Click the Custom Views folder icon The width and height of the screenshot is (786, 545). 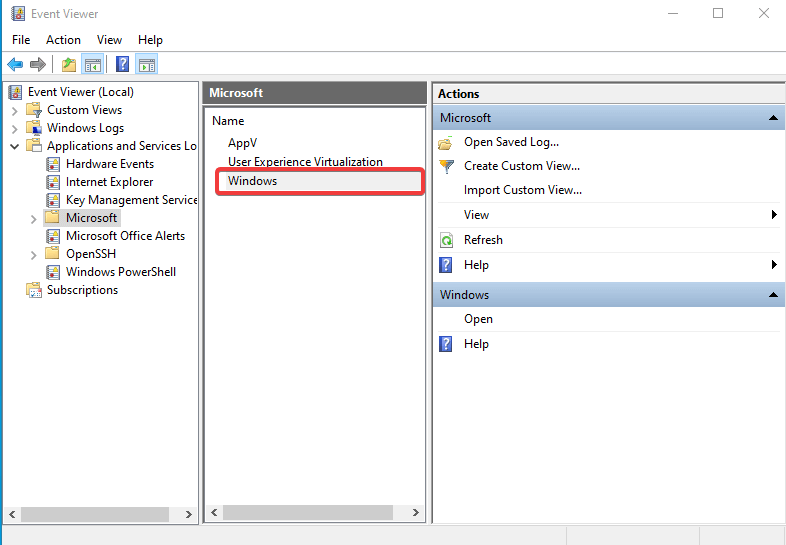click(34, 110)
